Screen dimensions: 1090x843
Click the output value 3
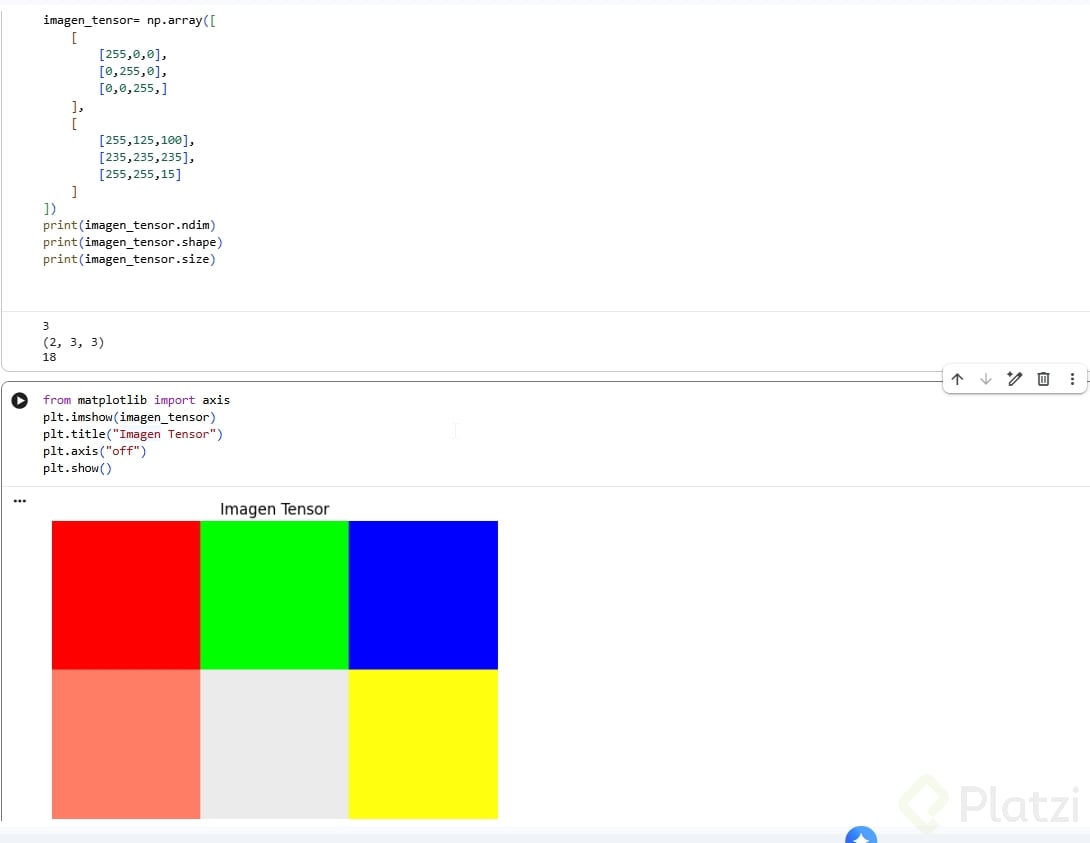coord(46,326)
